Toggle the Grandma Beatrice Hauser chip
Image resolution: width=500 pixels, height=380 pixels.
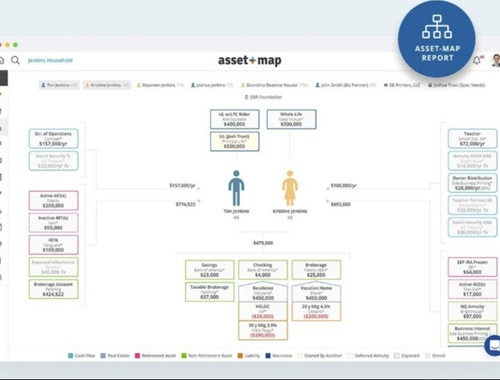pyautogui.click(x=274, y=85)
